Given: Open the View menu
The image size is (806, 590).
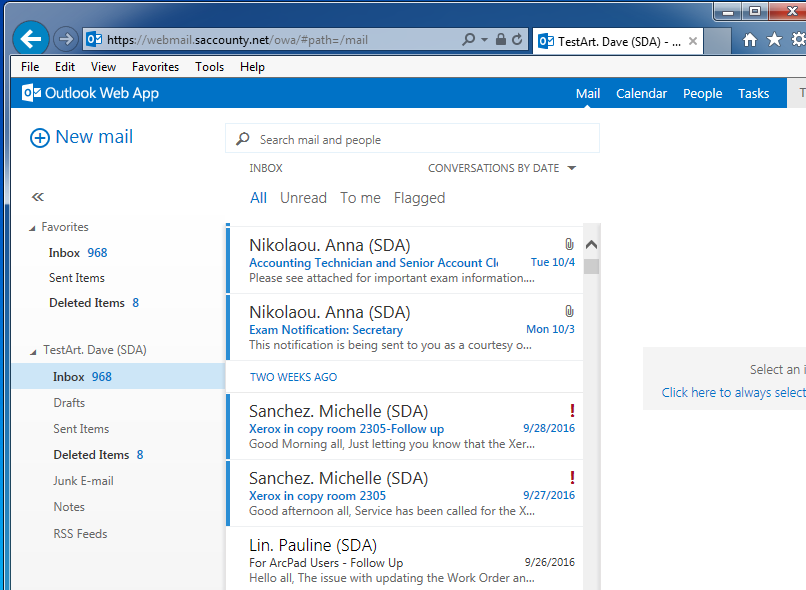Looking at the screenshot, I should point(103,67).
